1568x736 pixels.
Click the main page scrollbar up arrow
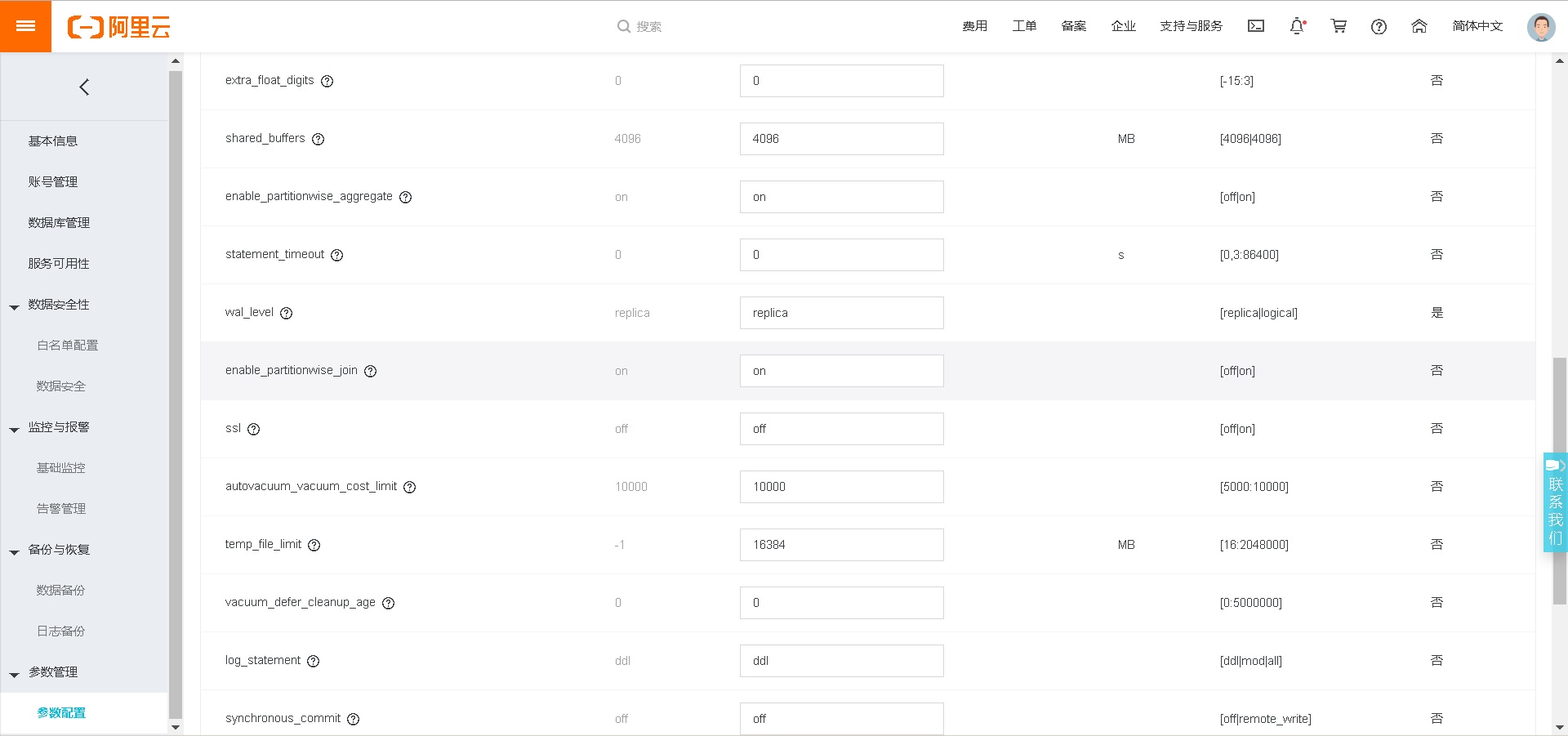1560,61
